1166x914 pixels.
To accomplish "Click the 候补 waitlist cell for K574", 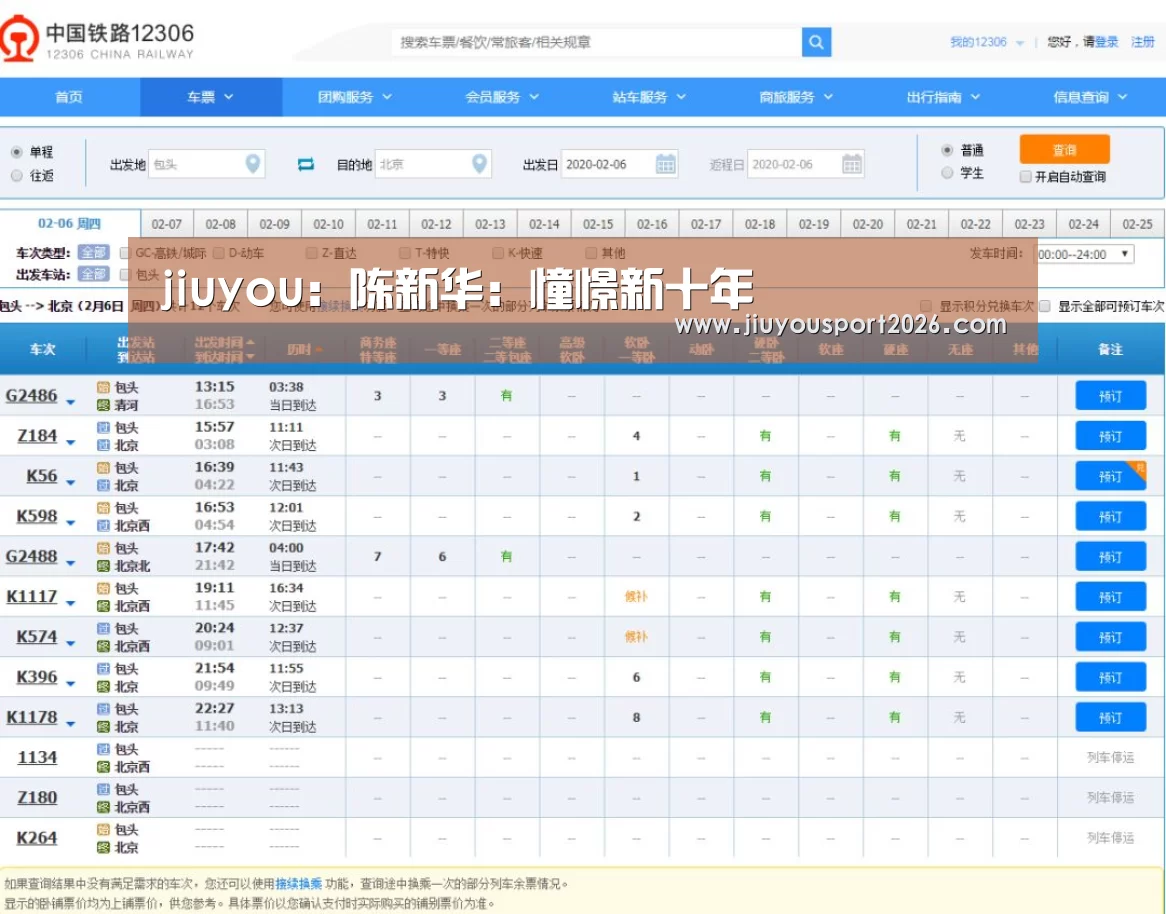I will tap(636, 637).
